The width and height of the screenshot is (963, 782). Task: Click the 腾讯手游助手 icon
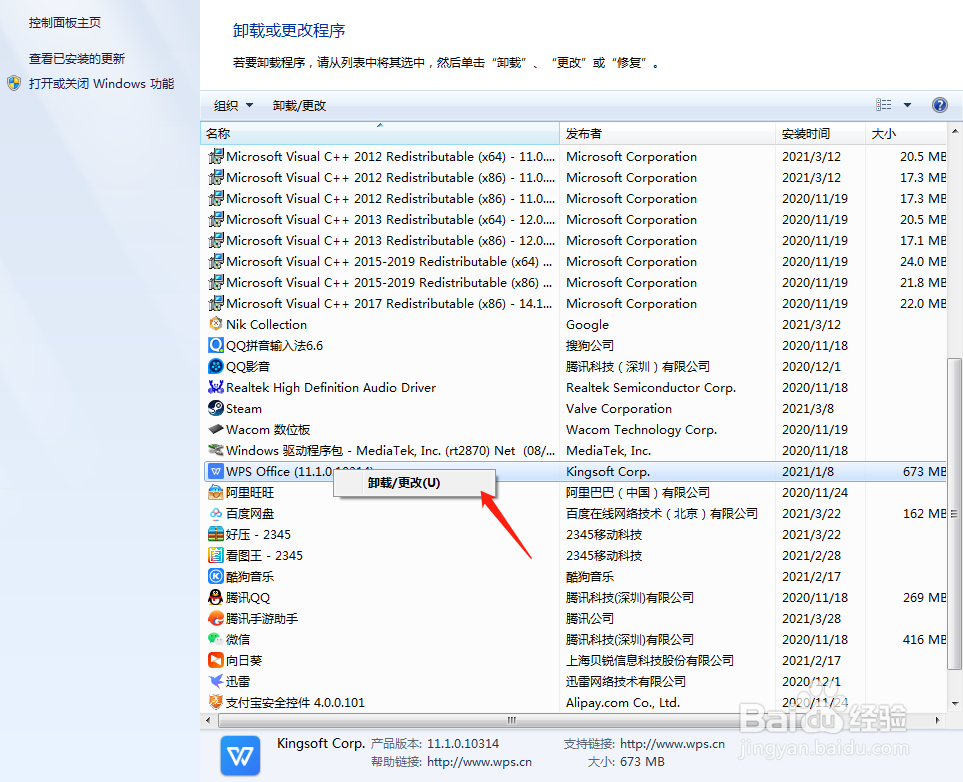click(x=216, y=618)
